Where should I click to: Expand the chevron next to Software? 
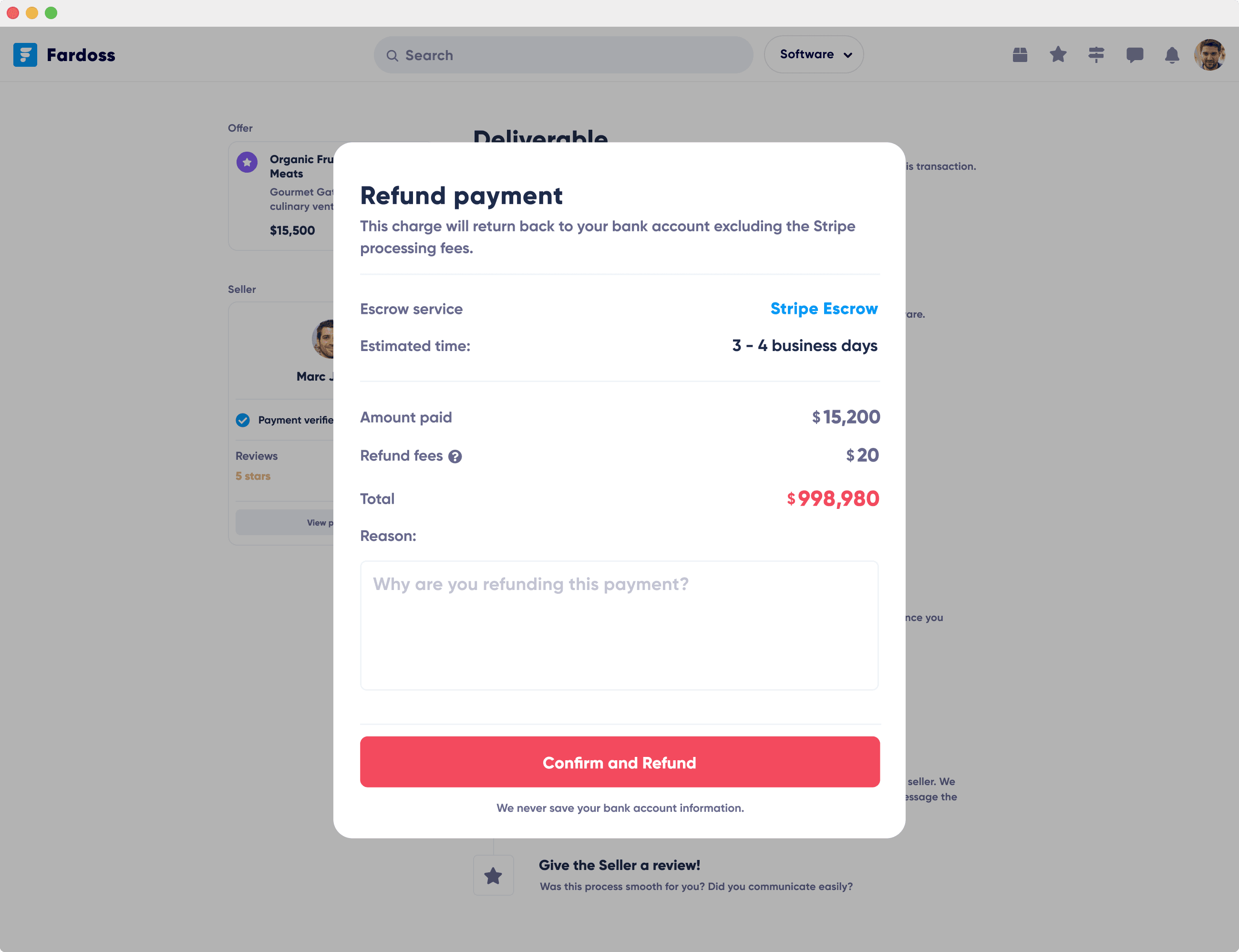pyautogui.click(x=848, y=55)
